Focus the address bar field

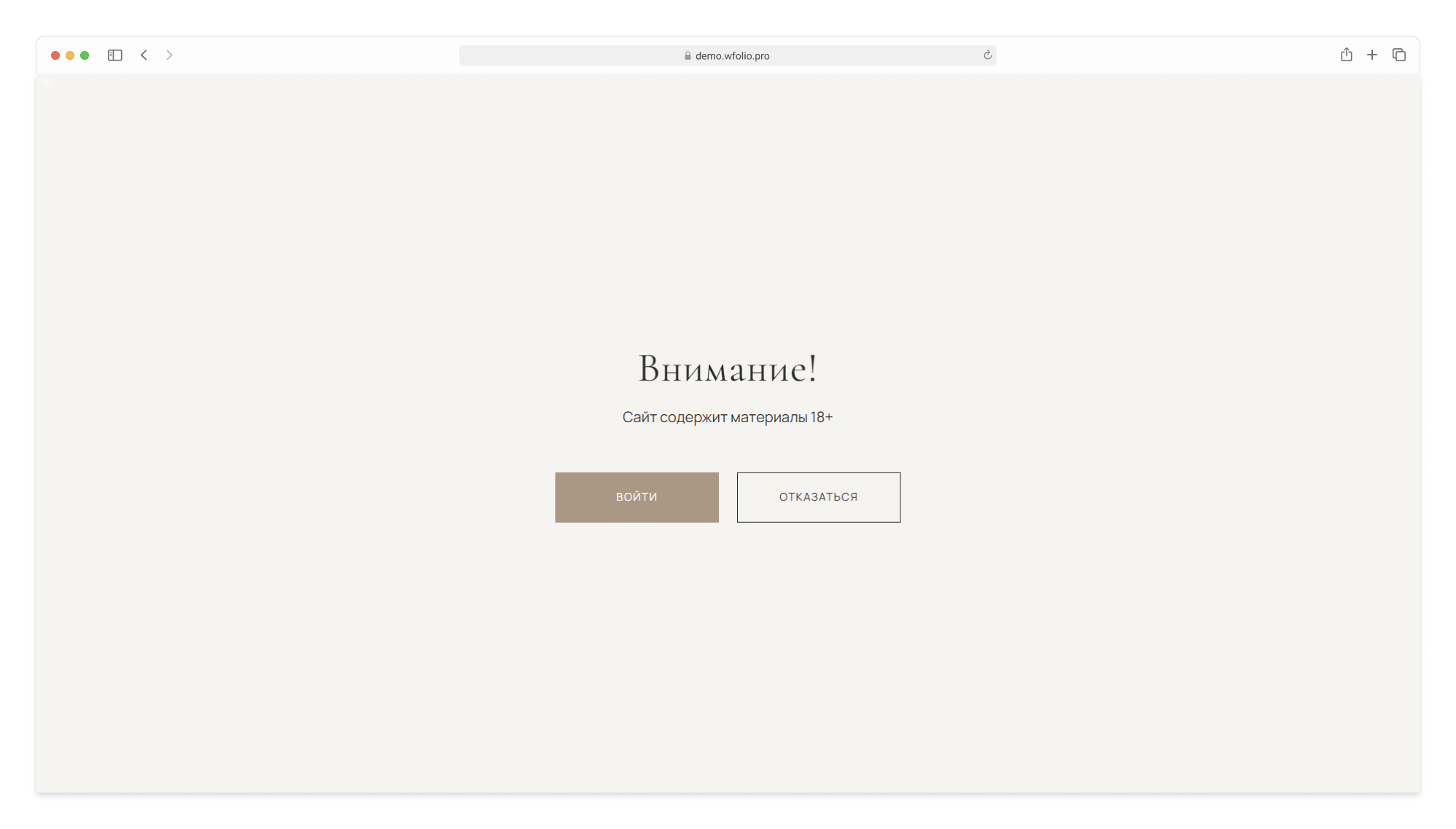coord(569,55)
